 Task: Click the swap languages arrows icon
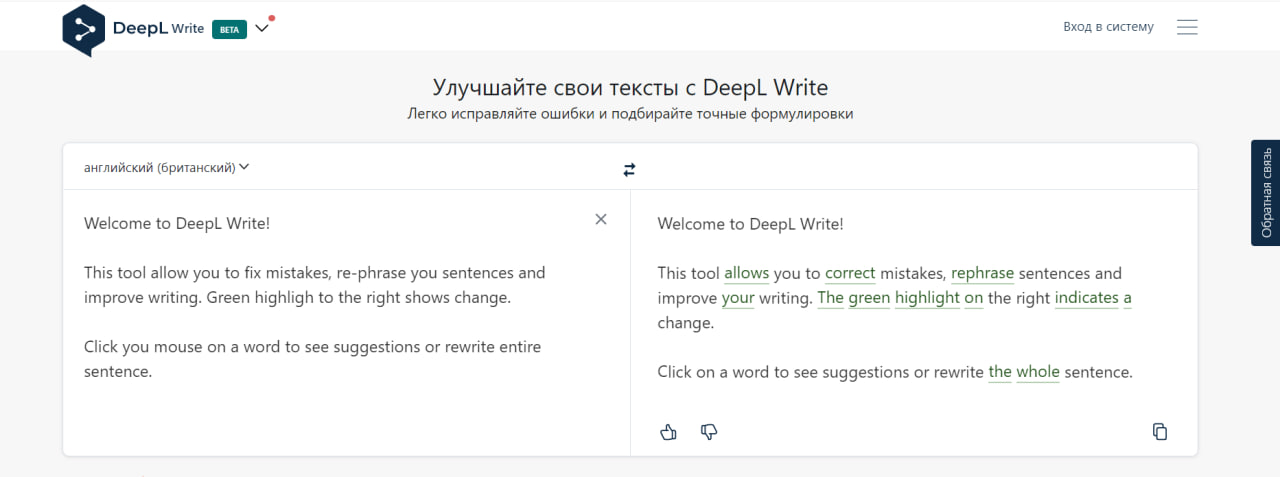(629, 170)
